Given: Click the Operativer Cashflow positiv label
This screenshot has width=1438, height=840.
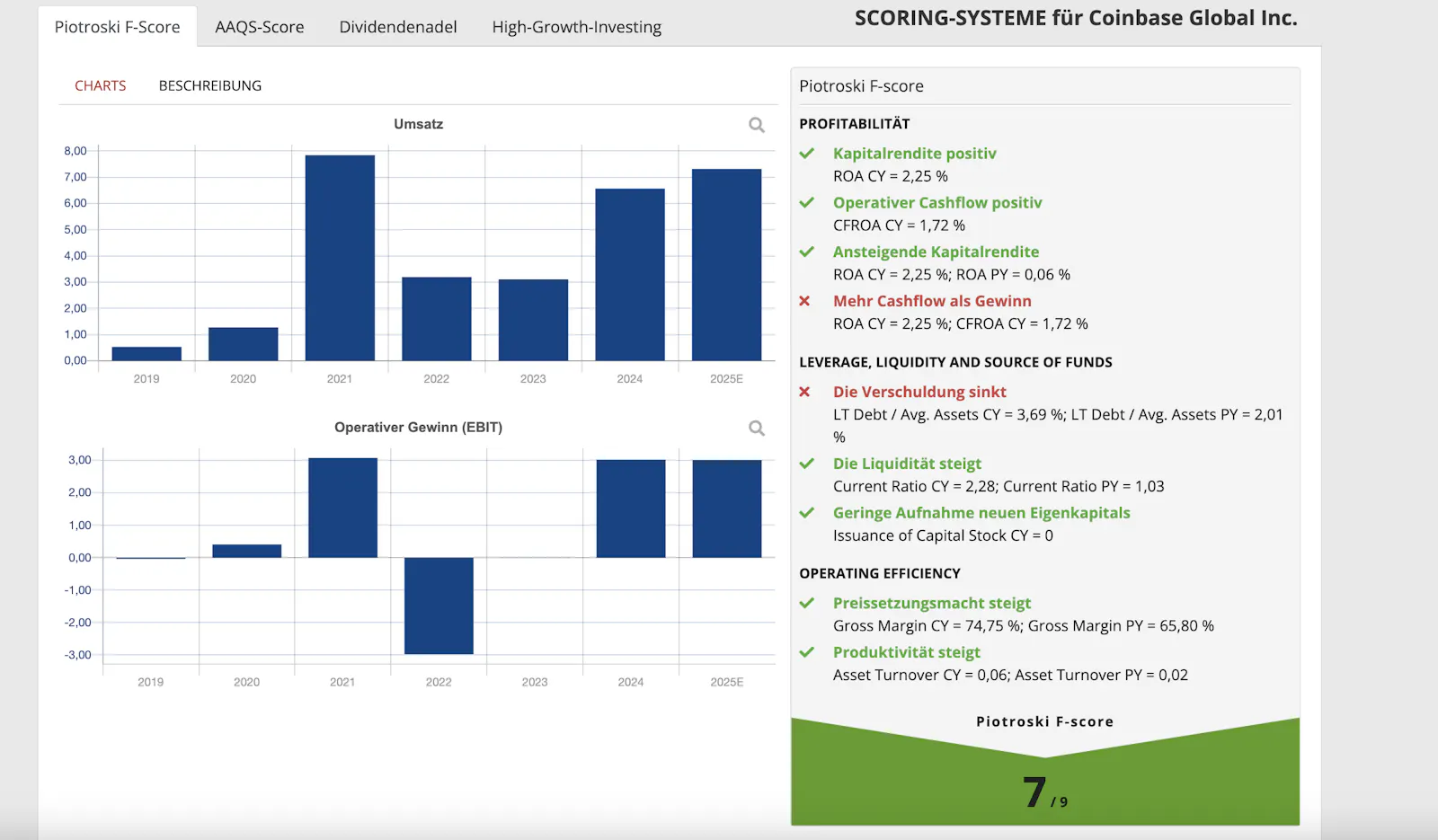Looking at the screenshot, I should coord(937,203).
